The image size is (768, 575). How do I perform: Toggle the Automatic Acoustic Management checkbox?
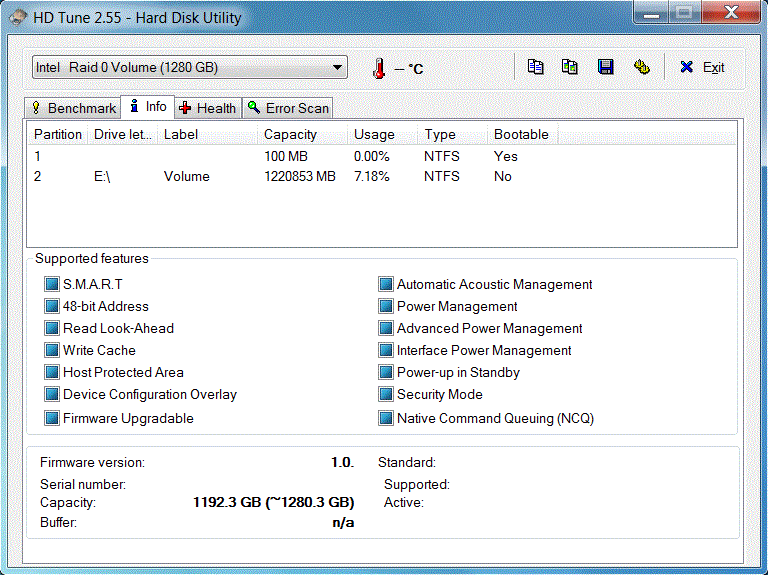tap(385, 284)
